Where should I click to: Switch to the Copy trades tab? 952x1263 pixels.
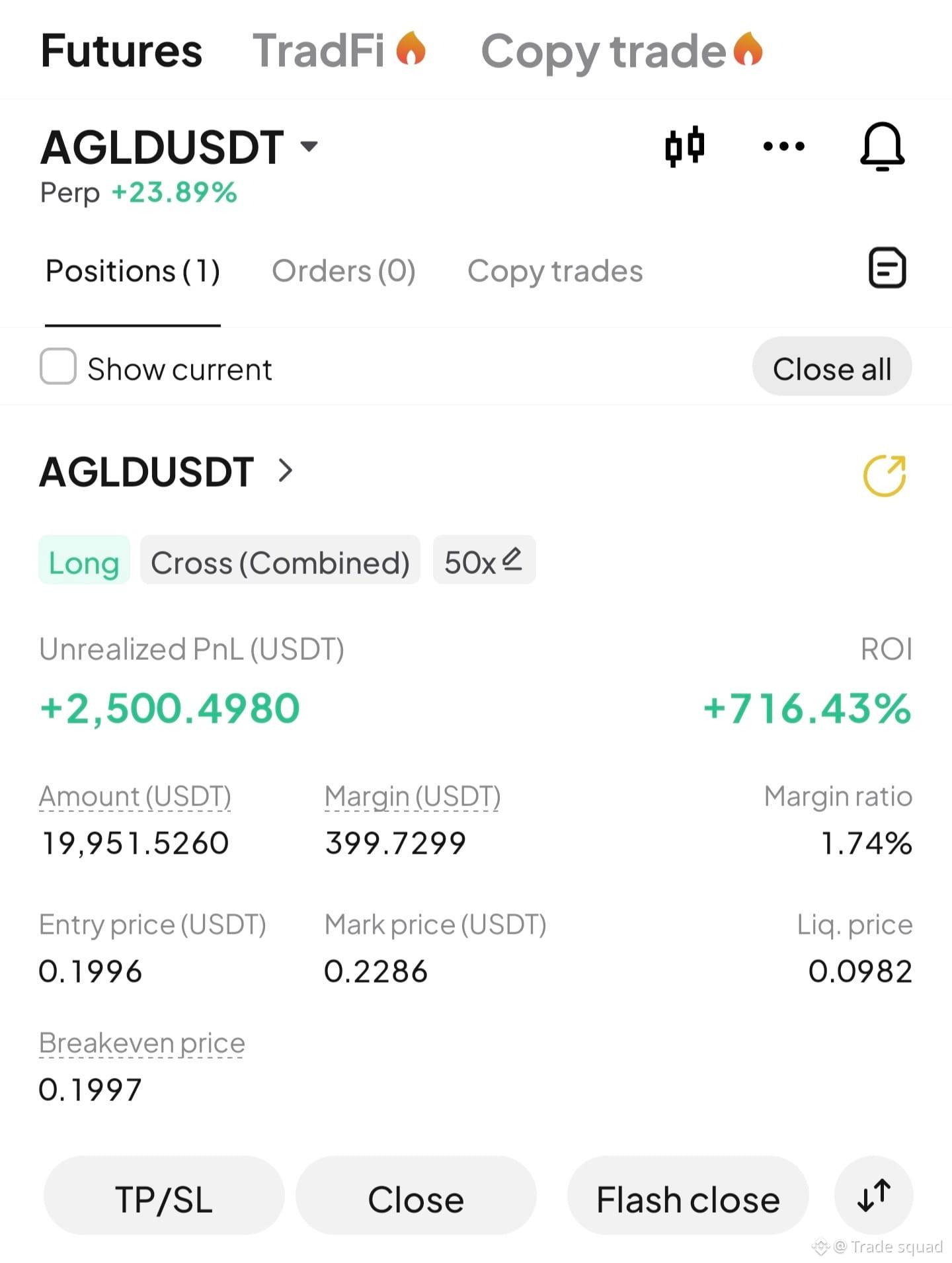[555, 271]
